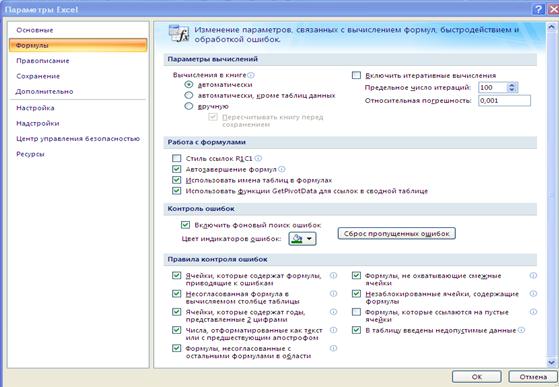Viewport: 559px width, 387px height.
Task: Enable Формулы, которые ссылаются на пустые ячейки
Action: tap(356, 312)
